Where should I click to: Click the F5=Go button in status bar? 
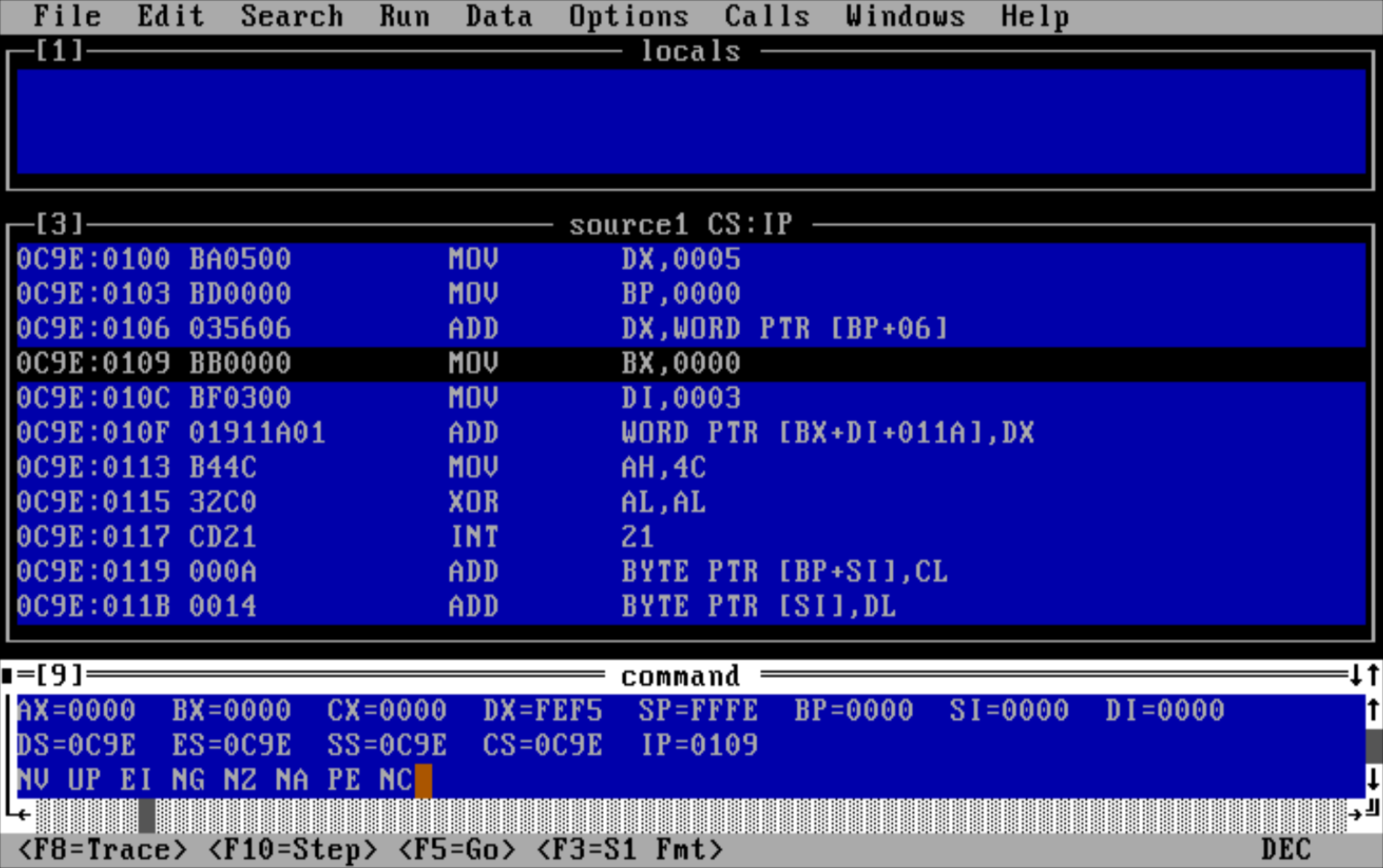(x=457, y=850)
